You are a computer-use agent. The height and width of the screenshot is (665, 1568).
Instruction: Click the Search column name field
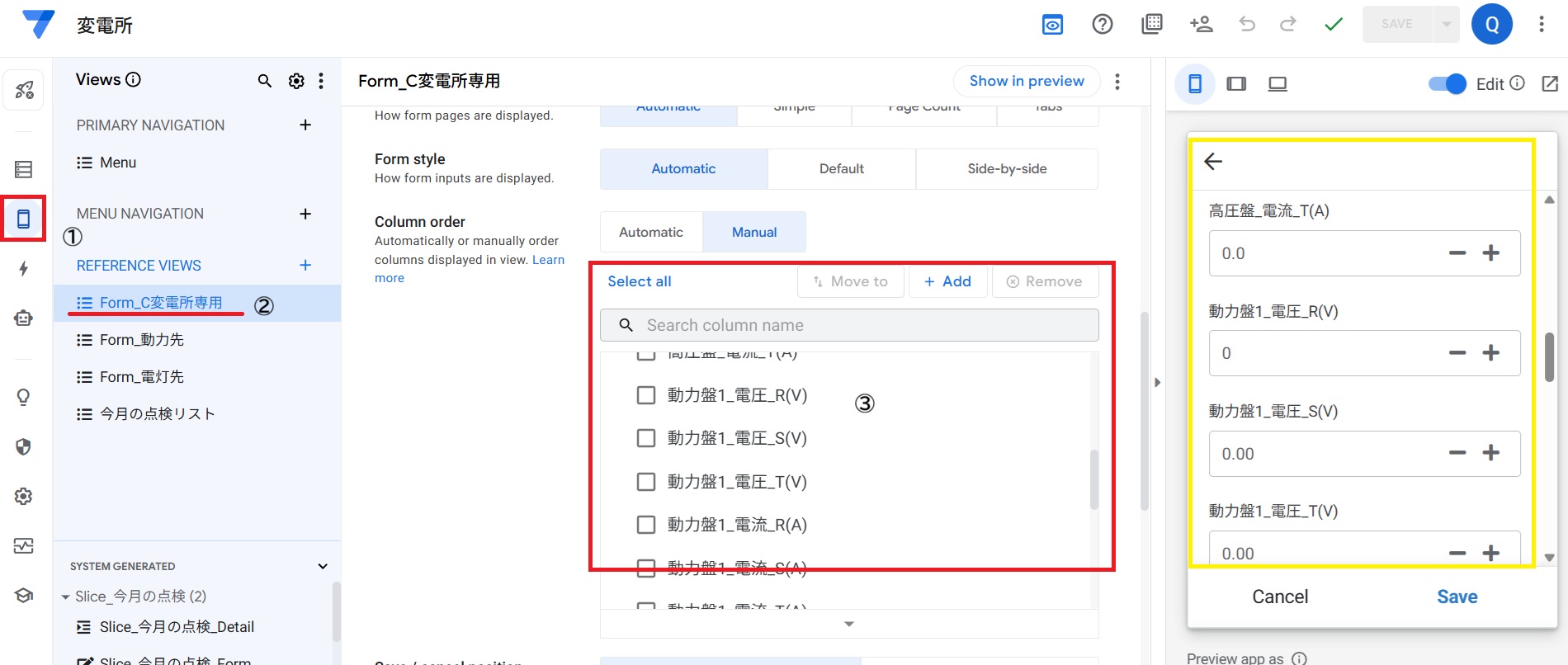[850, 325]
